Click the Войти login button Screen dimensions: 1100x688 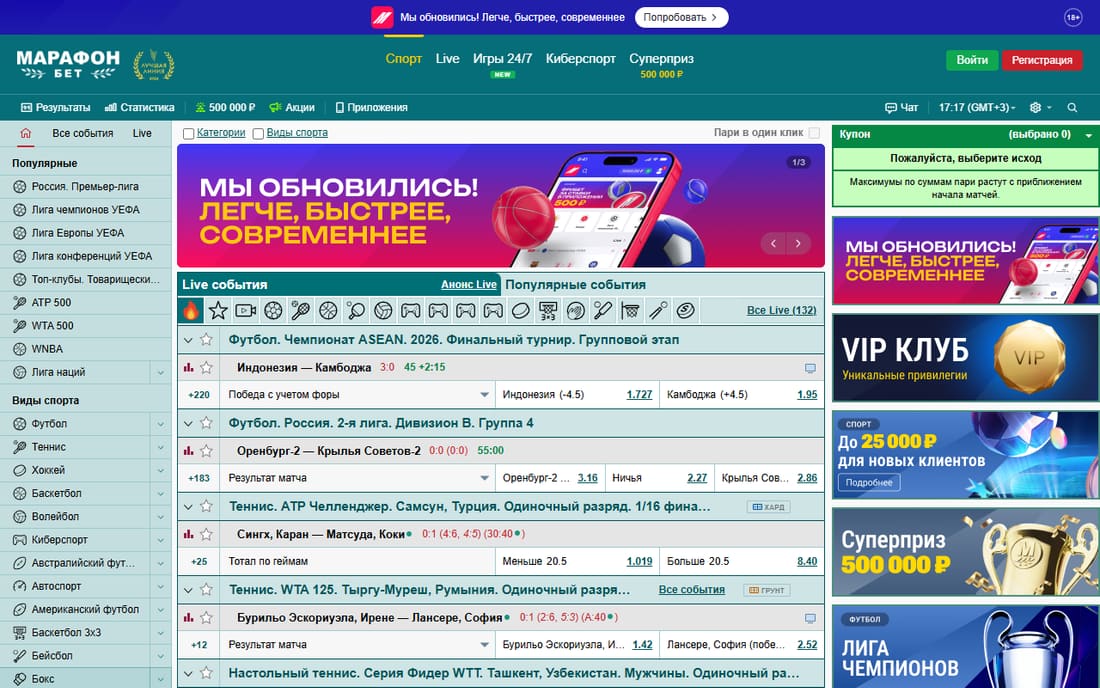(972, 60)
